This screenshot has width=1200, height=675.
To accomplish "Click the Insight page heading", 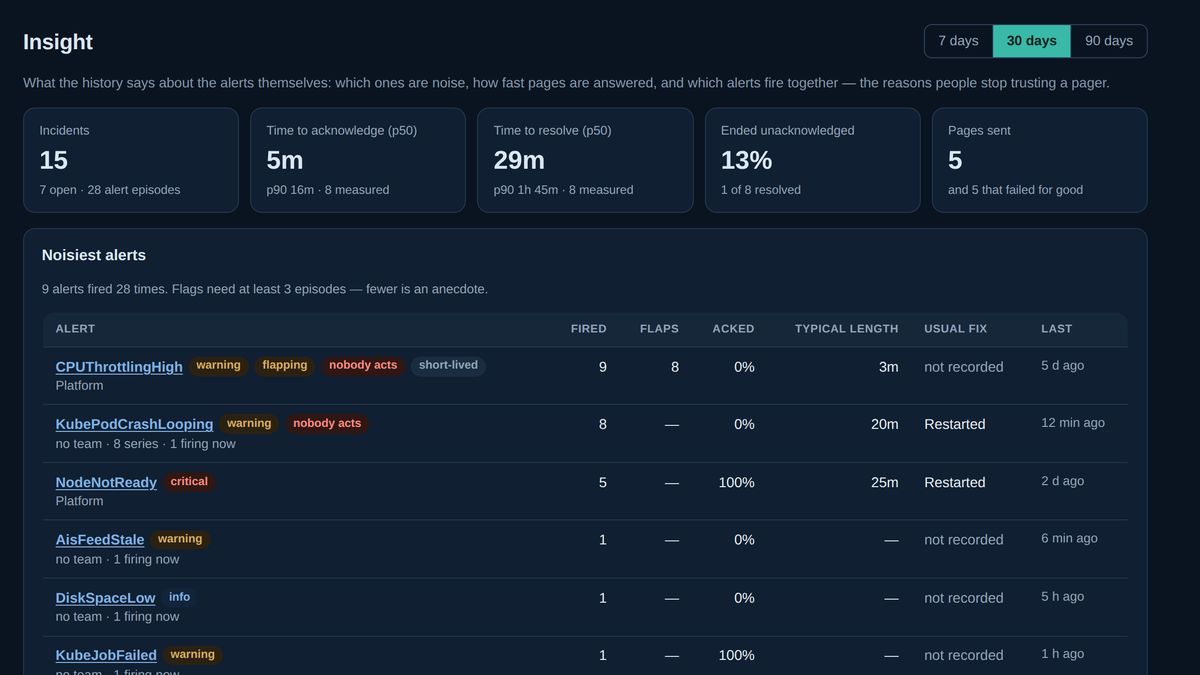I will (x=58, y=42).
